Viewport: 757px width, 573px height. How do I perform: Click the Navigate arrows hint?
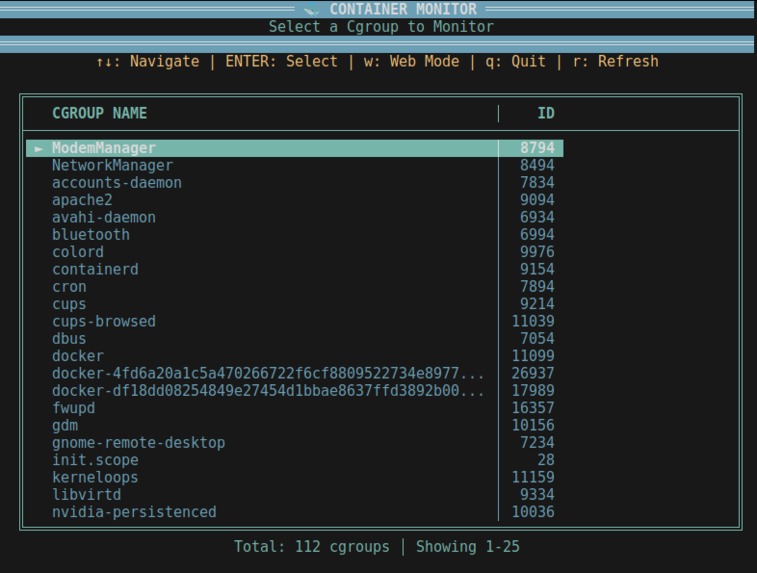[x=147, y=62]
